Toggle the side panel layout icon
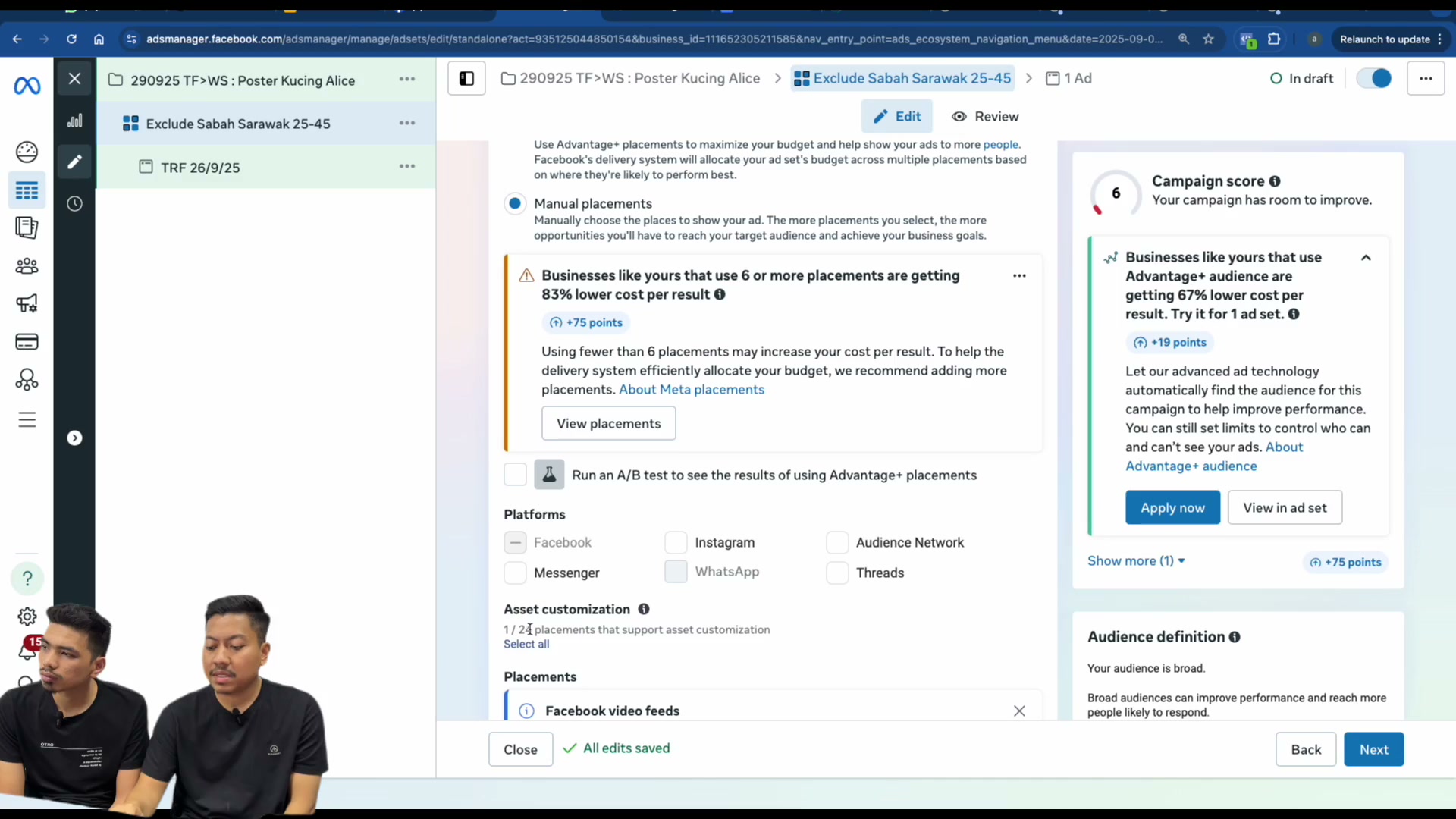1456x819 pixels. click(x=466, y=79)
